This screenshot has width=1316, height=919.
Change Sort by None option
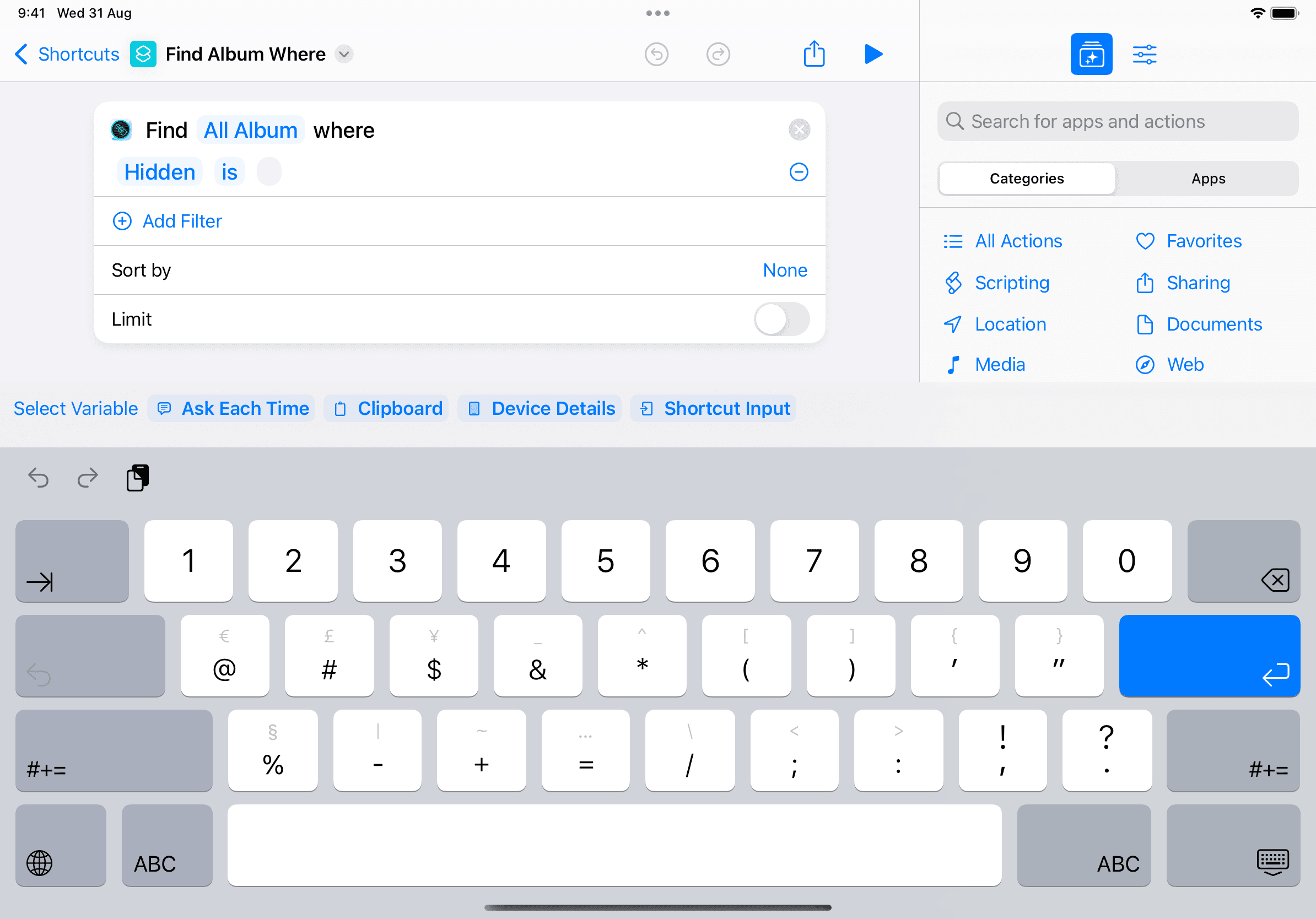(785, 270)
